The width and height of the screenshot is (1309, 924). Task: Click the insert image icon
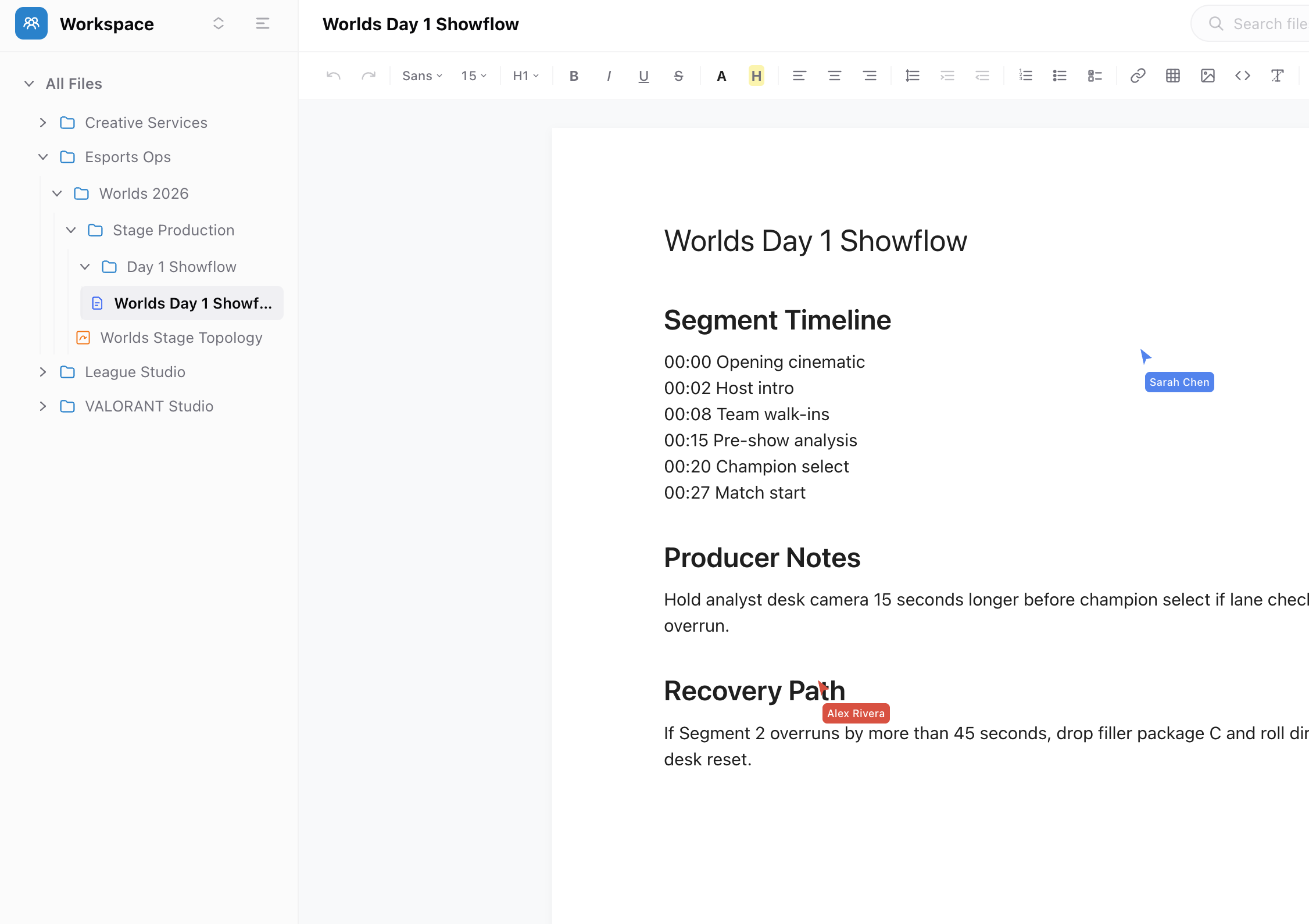[x=1207, y=76]
